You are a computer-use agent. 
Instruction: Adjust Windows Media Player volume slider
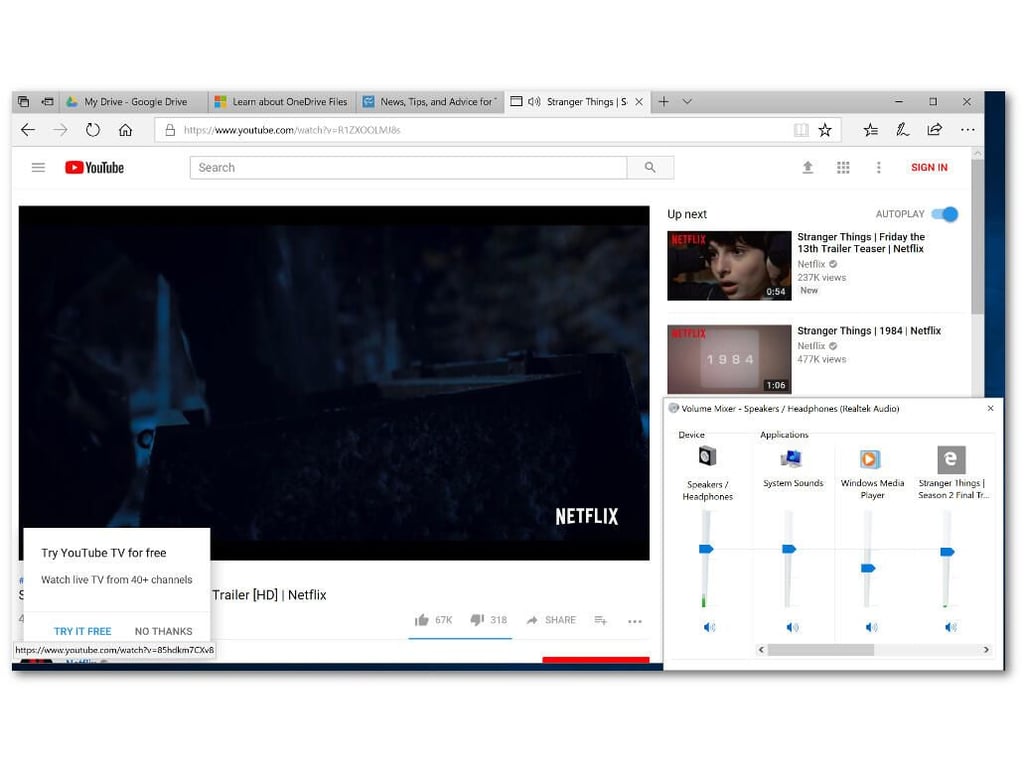(868, 568)
